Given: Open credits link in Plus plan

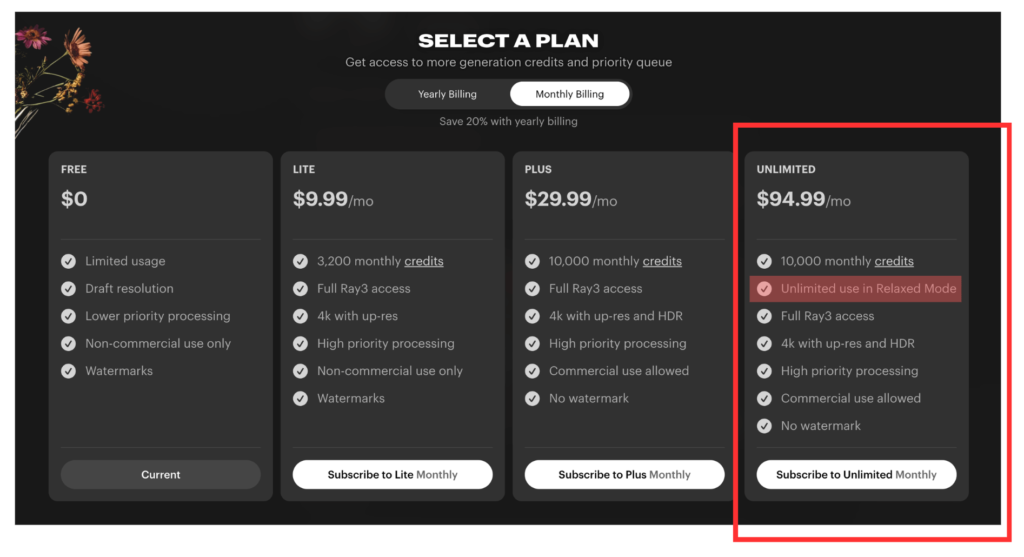Looking at the screenshot, I should (x=662, y=261).
